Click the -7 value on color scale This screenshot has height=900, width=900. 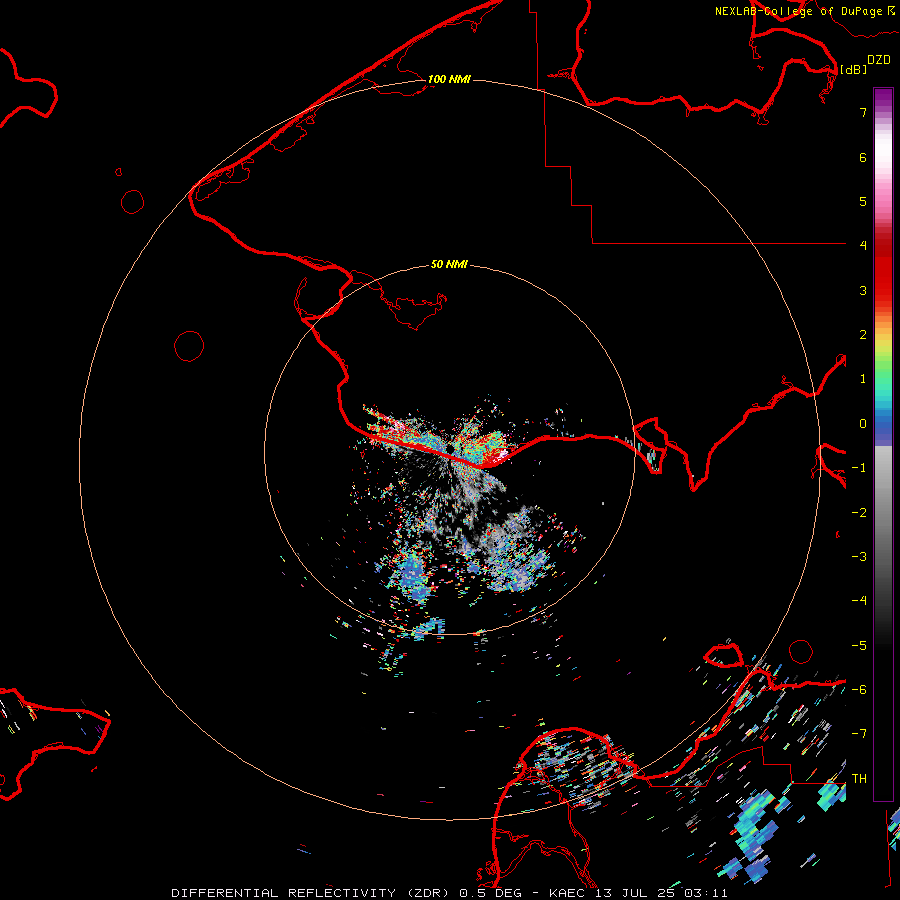[x=859, y=733]
